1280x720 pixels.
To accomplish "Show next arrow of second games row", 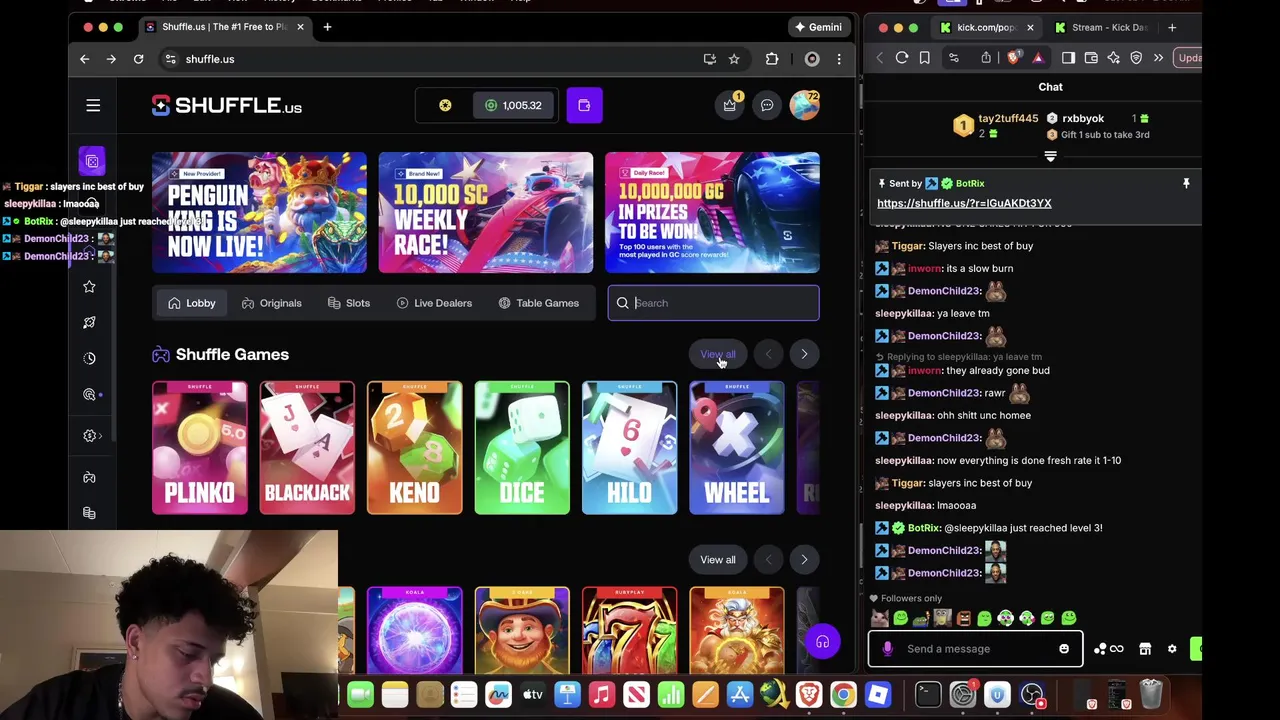I will 804,560.
